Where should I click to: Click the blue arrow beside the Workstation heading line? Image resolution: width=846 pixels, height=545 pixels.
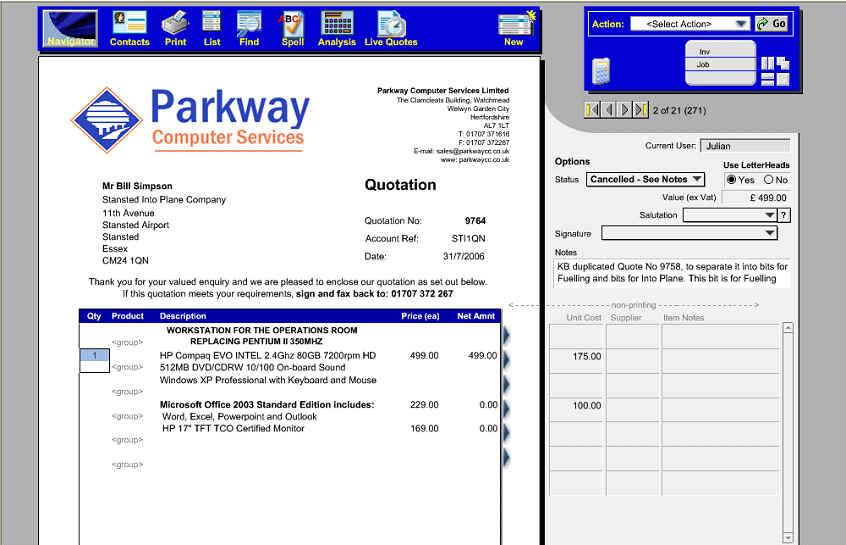coord(507,335)
